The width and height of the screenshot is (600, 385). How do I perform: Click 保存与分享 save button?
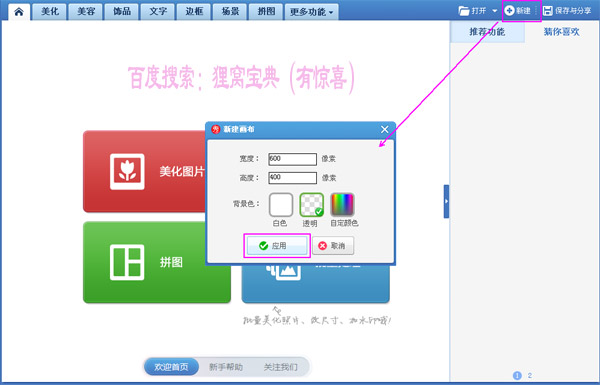[567, 11]
